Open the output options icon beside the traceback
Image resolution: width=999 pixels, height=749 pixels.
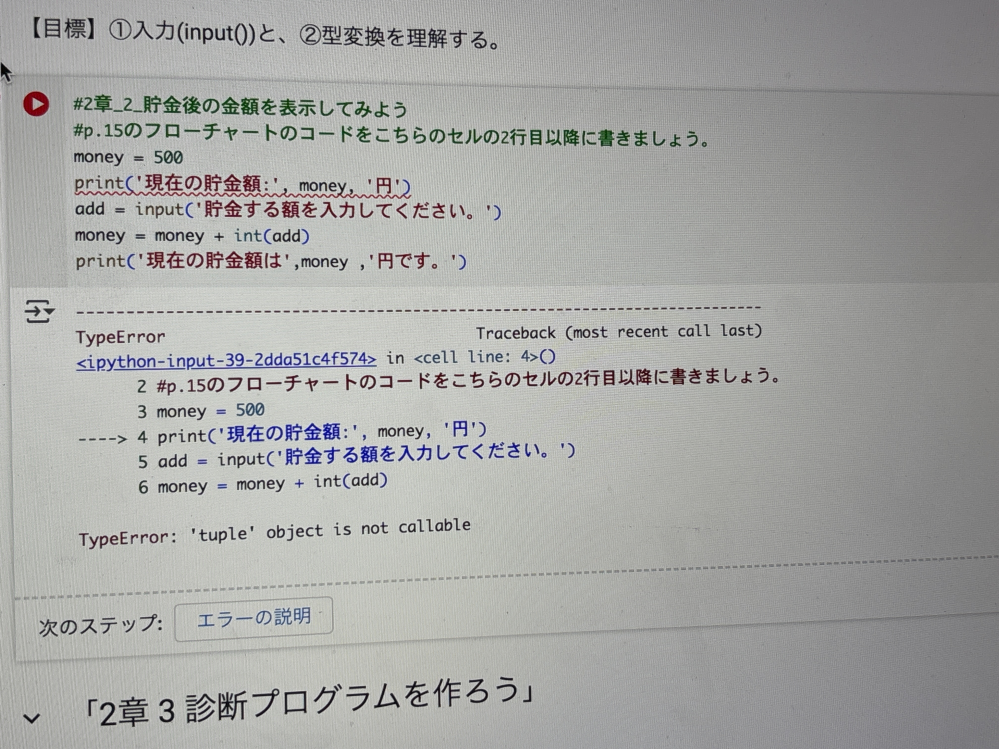tap(39, 311)
